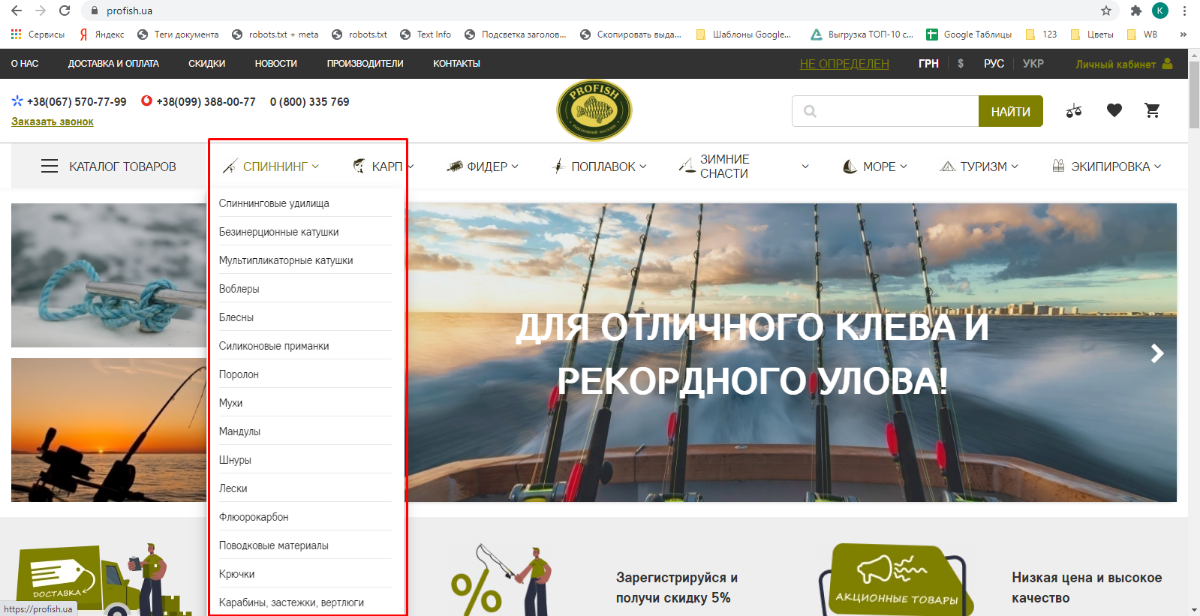1200x616 pixels.
Task: Expand the ЗИМНИЕ СНАСТИ category dropdown
Action: pyautogui.click(x=743, y=166)
